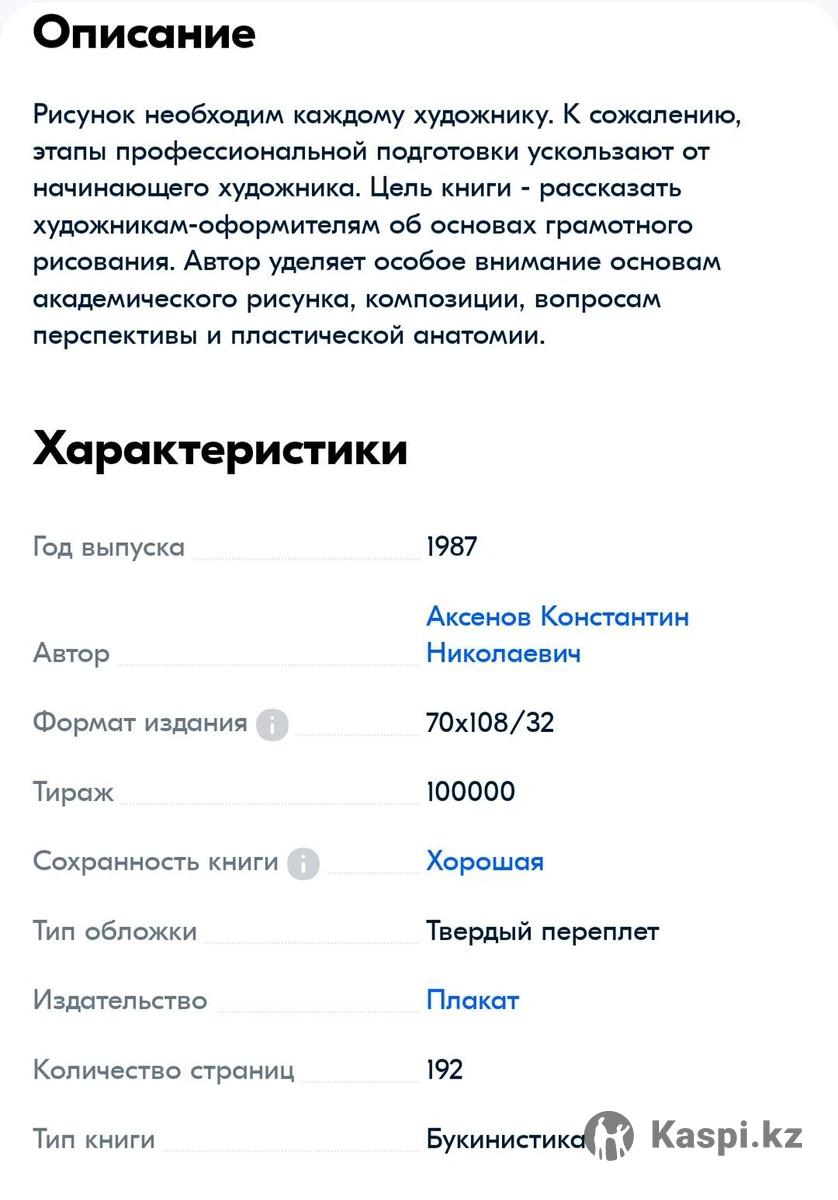This screenshot has height=1200, width=838.
Task: Click the Год выпуска label
Action: (109, 548)
